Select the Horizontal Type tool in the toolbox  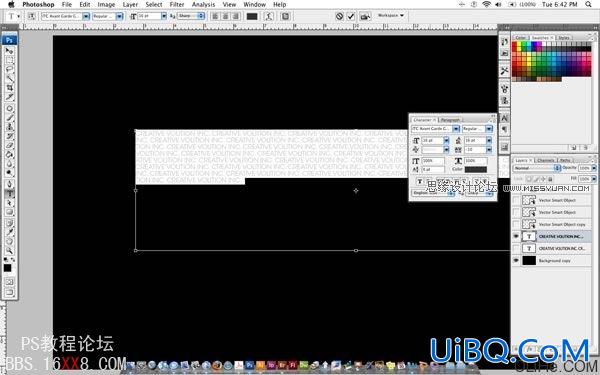tap(9, 193)
